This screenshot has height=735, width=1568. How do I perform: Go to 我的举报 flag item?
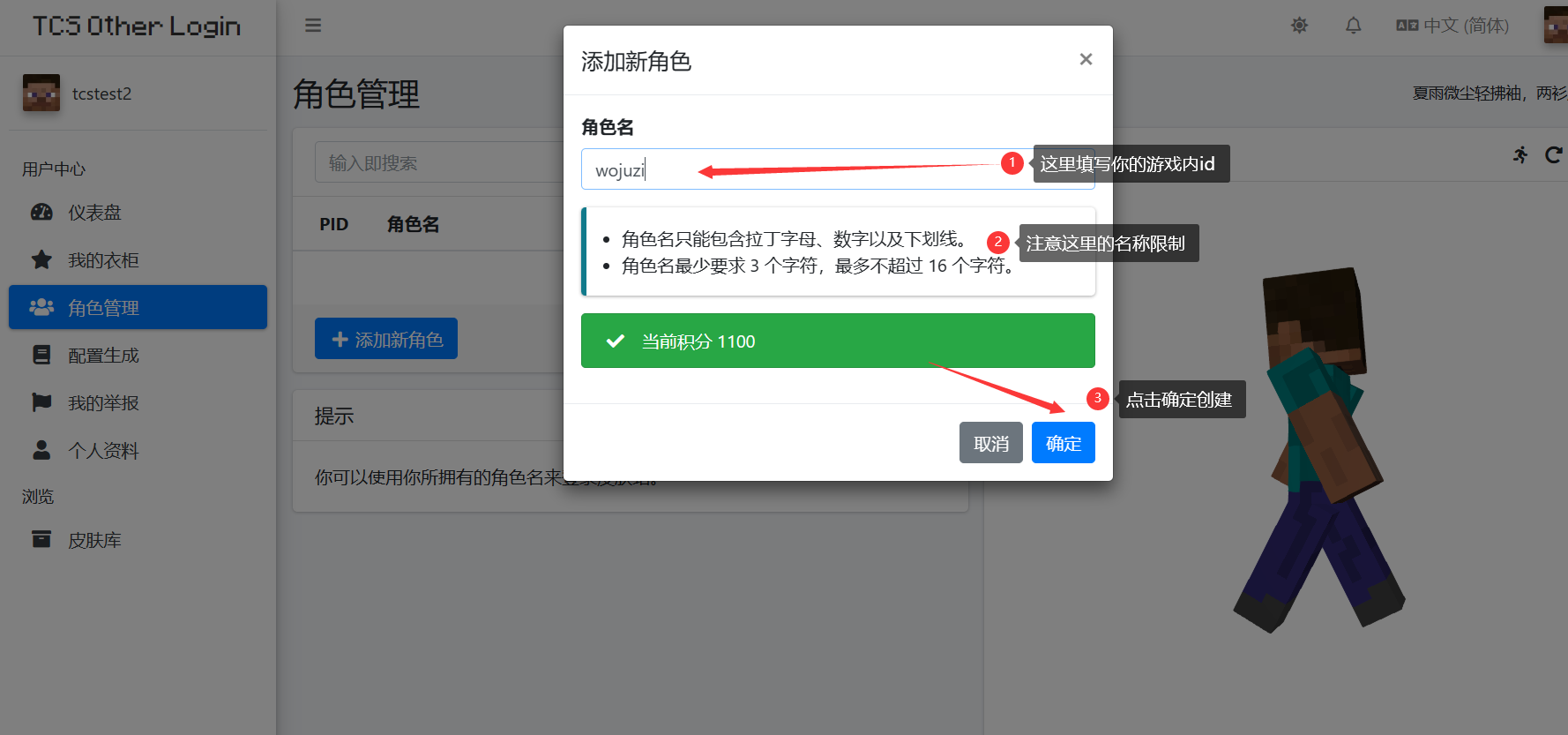click(x=103, y=403)
